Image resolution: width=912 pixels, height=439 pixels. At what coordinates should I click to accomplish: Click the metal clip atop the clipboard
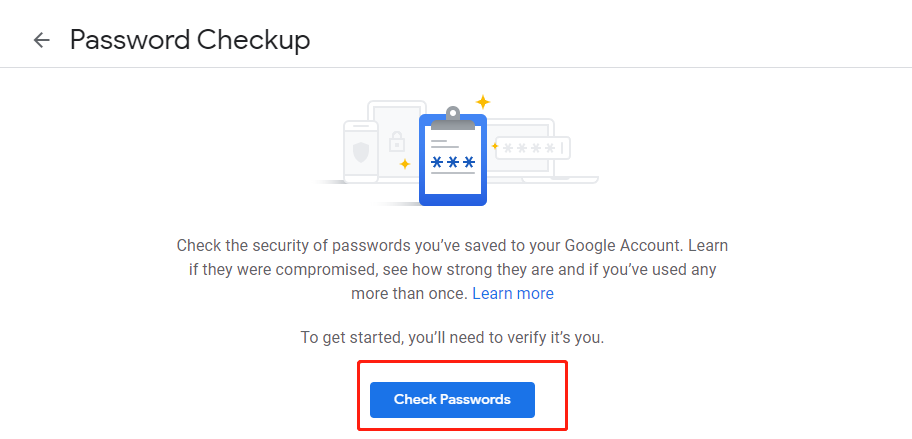click(453, 116)
